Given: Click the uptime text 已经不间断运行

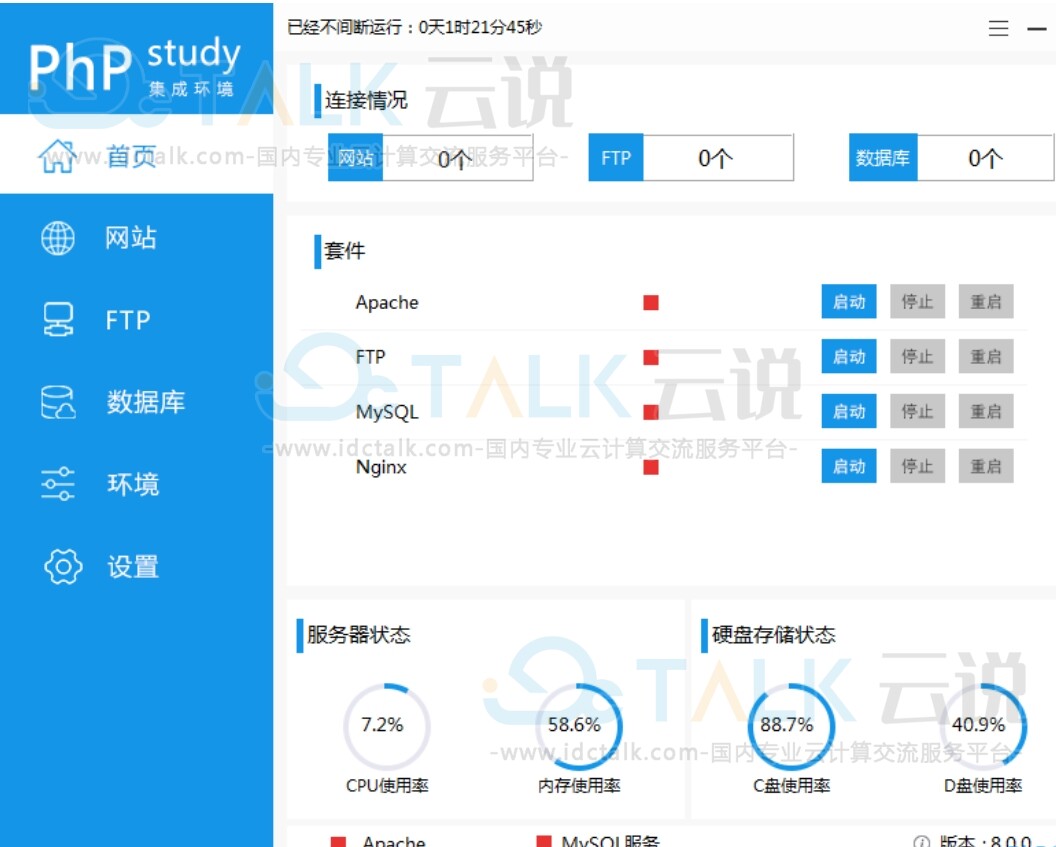Looking at the screenshot, I should point(414,28).
